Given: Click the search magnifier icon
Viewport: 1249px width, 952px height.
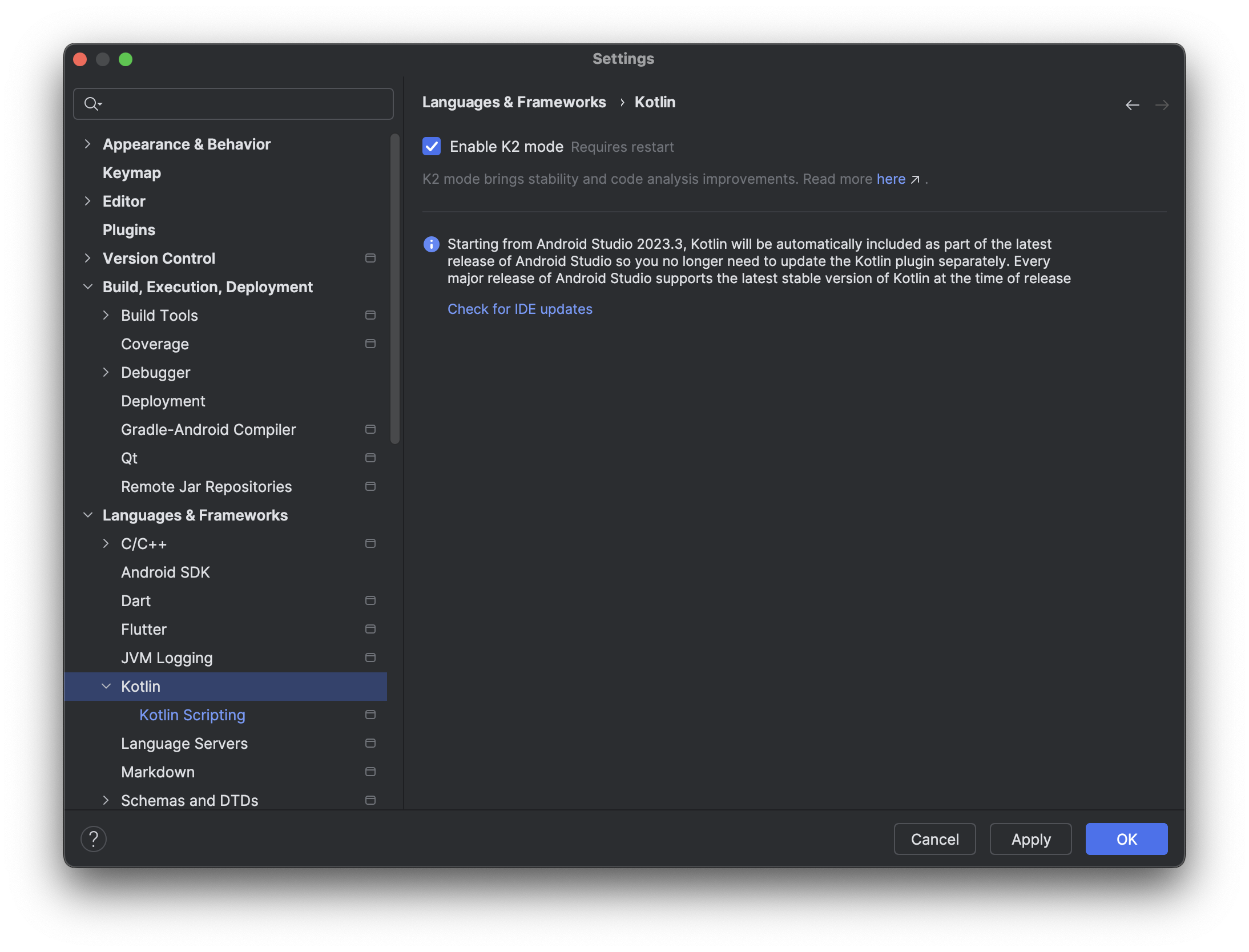Looking at the screenshot, I should point(91,104).
